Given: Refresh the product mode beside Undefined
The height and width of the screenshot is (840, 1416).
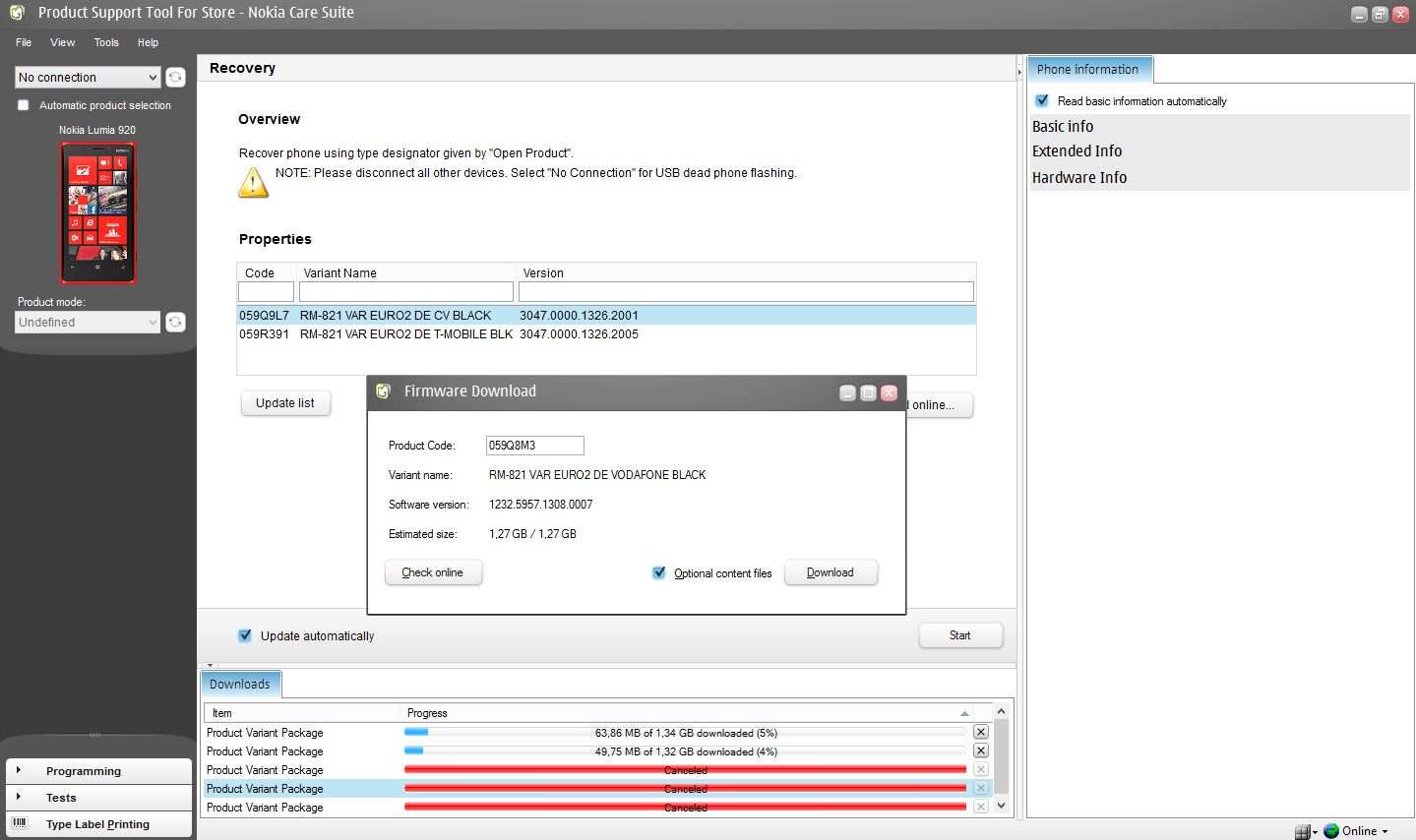Looking at the screenshot, I should [175, 322].
